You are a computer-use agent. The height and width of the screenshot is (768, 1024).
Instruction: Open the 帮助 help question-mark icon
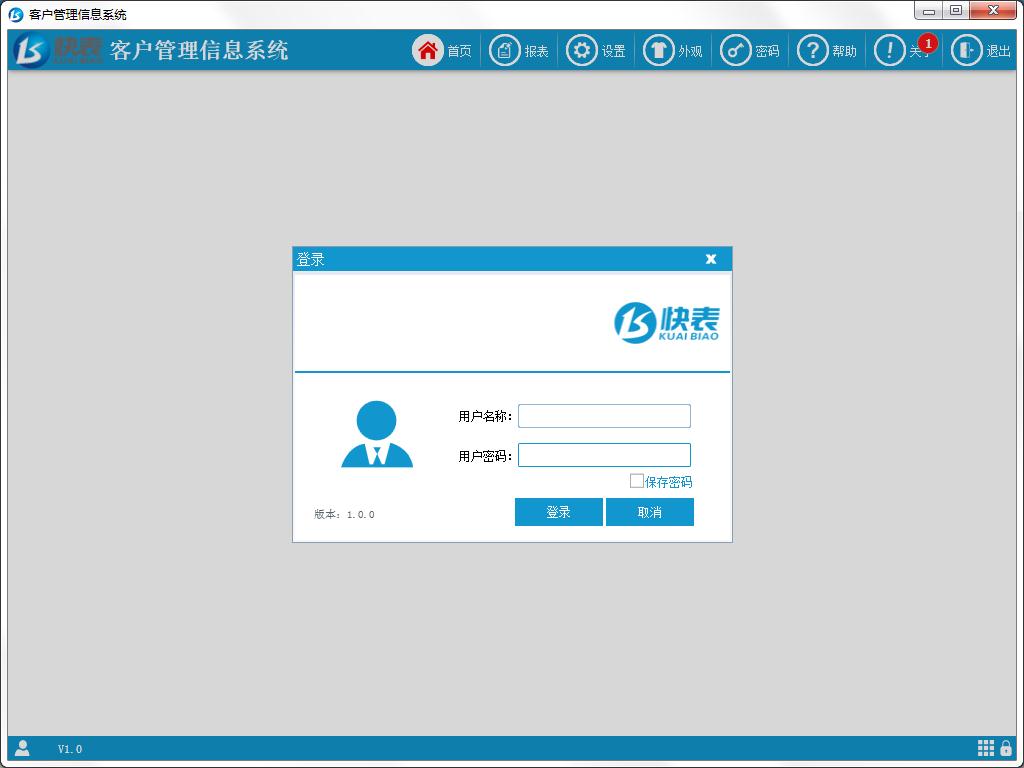(812, 50)
